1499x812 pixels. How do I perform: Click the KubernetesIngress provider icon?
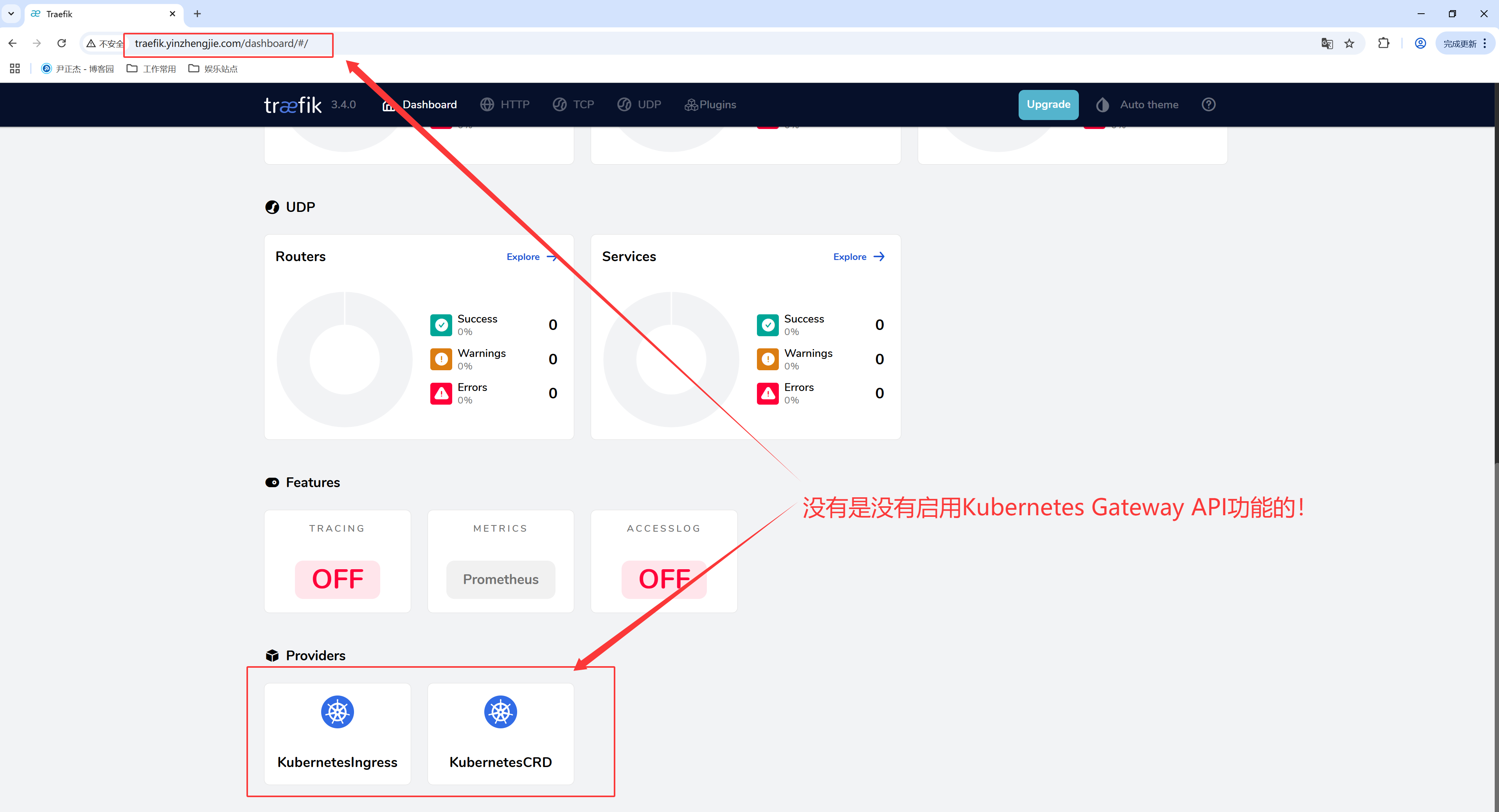(x=338, y=712)
